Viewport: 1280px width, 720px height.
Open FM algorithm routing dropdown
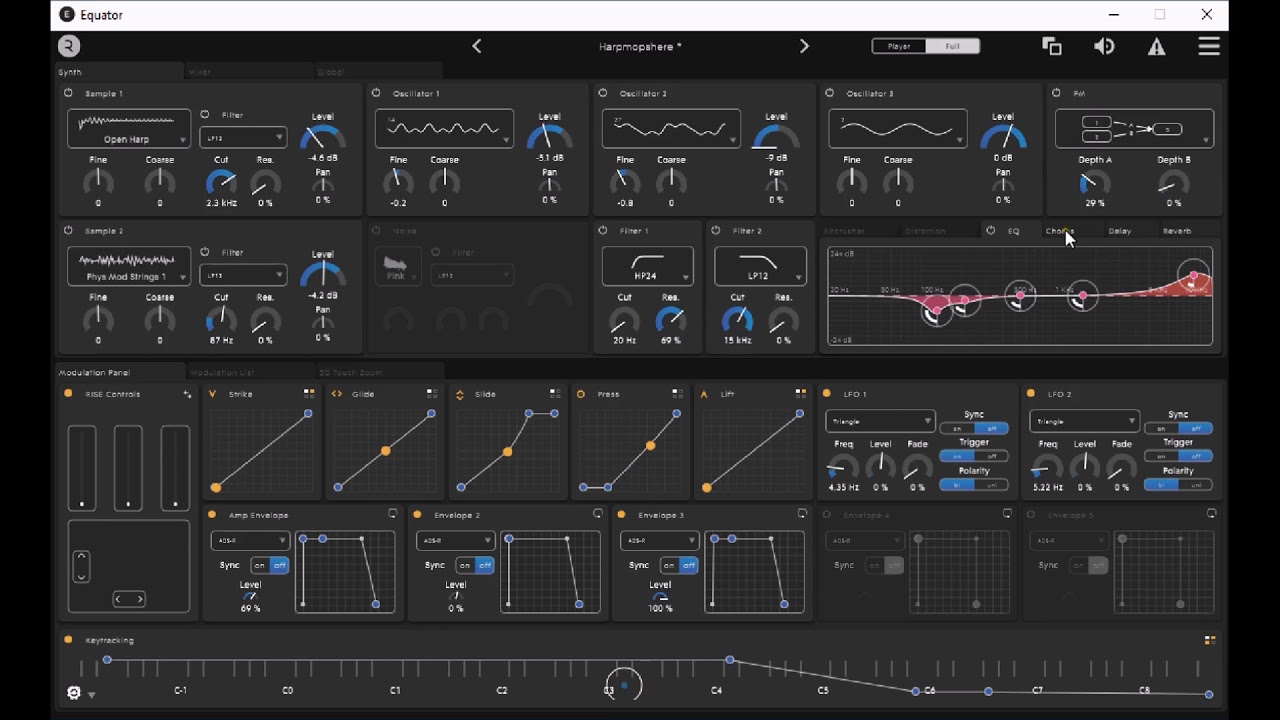tap(1135, 128)
